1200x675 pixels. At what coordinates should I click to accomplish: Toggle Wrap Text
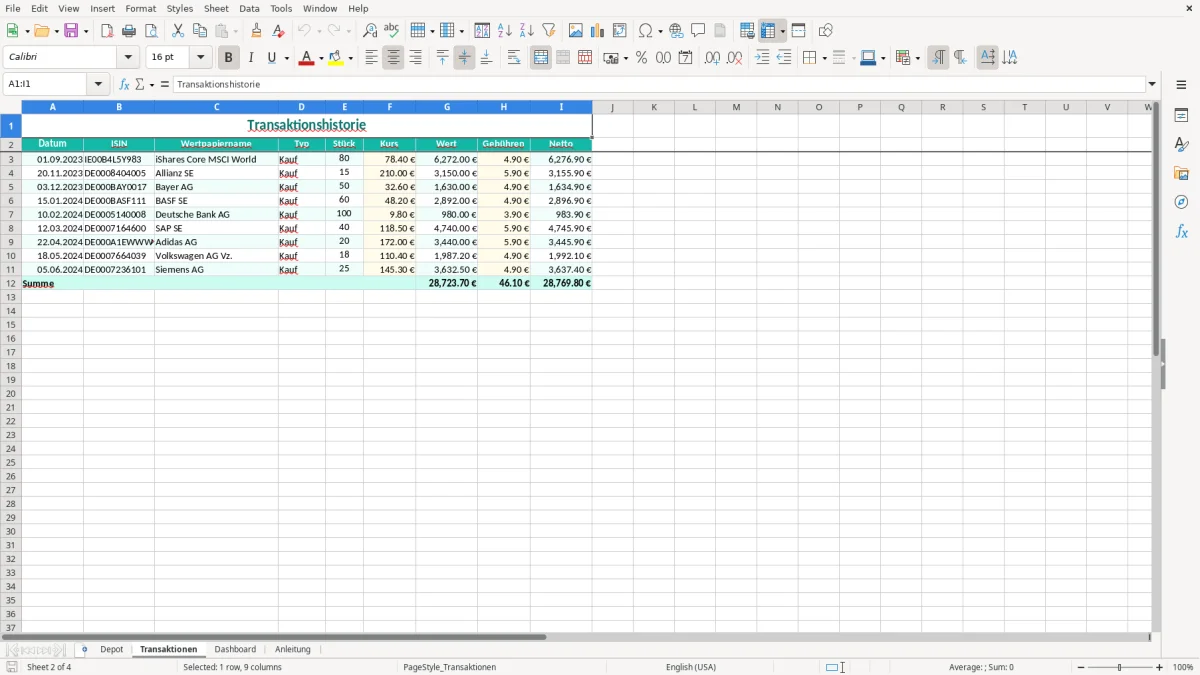514,58
